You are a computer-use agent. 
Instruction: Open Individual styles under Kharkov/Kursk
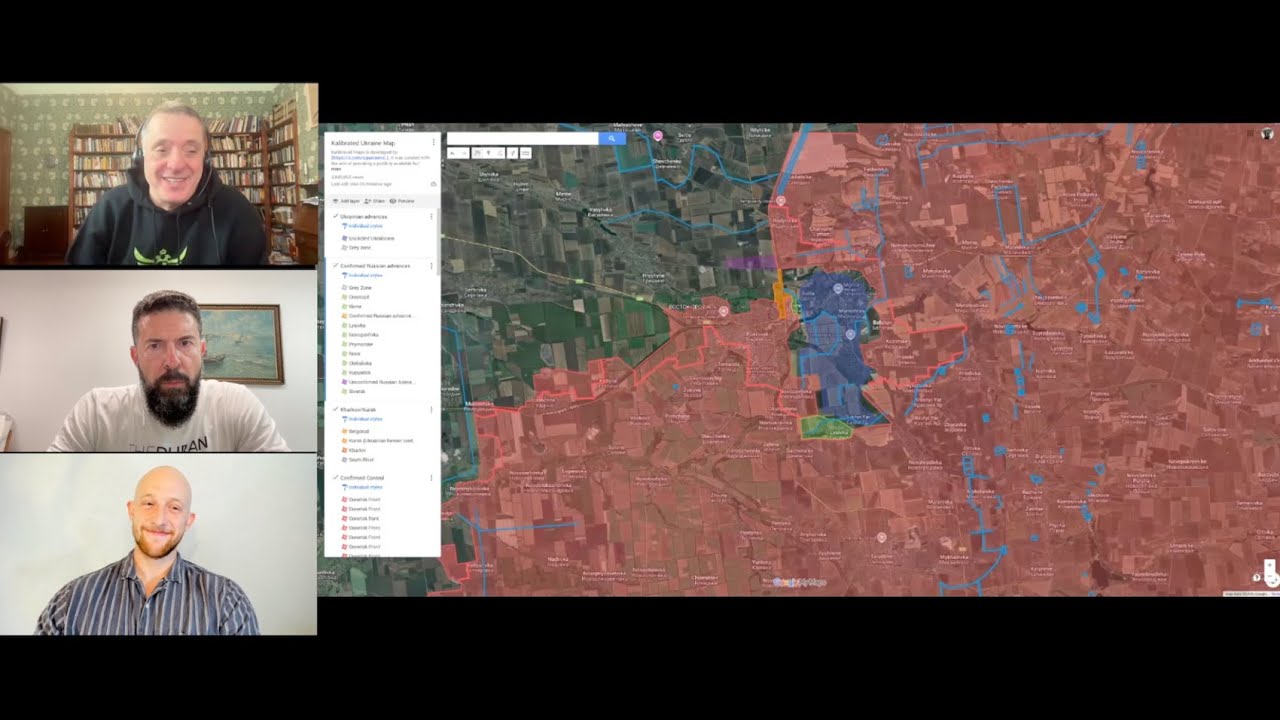365,419
